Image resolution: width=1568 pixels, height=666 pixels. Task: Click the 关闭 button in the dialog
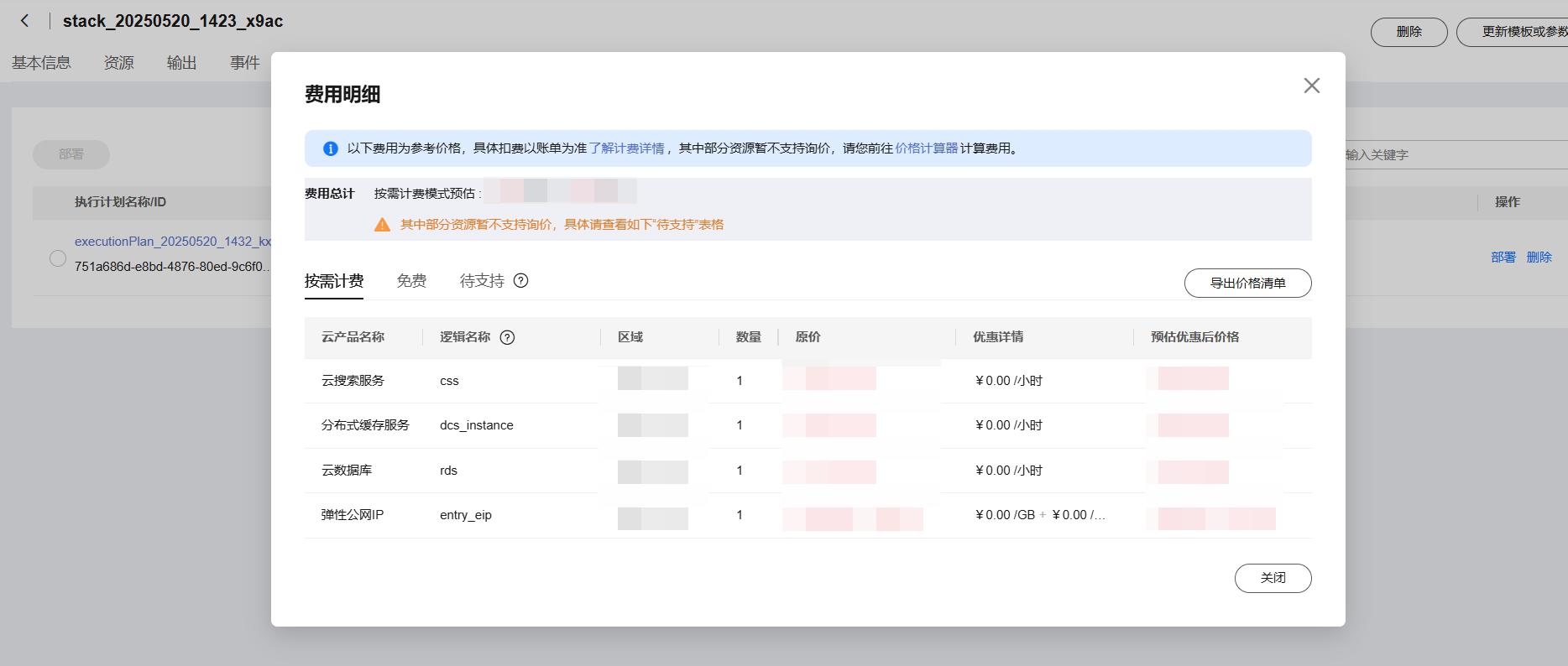(1273, 578)
